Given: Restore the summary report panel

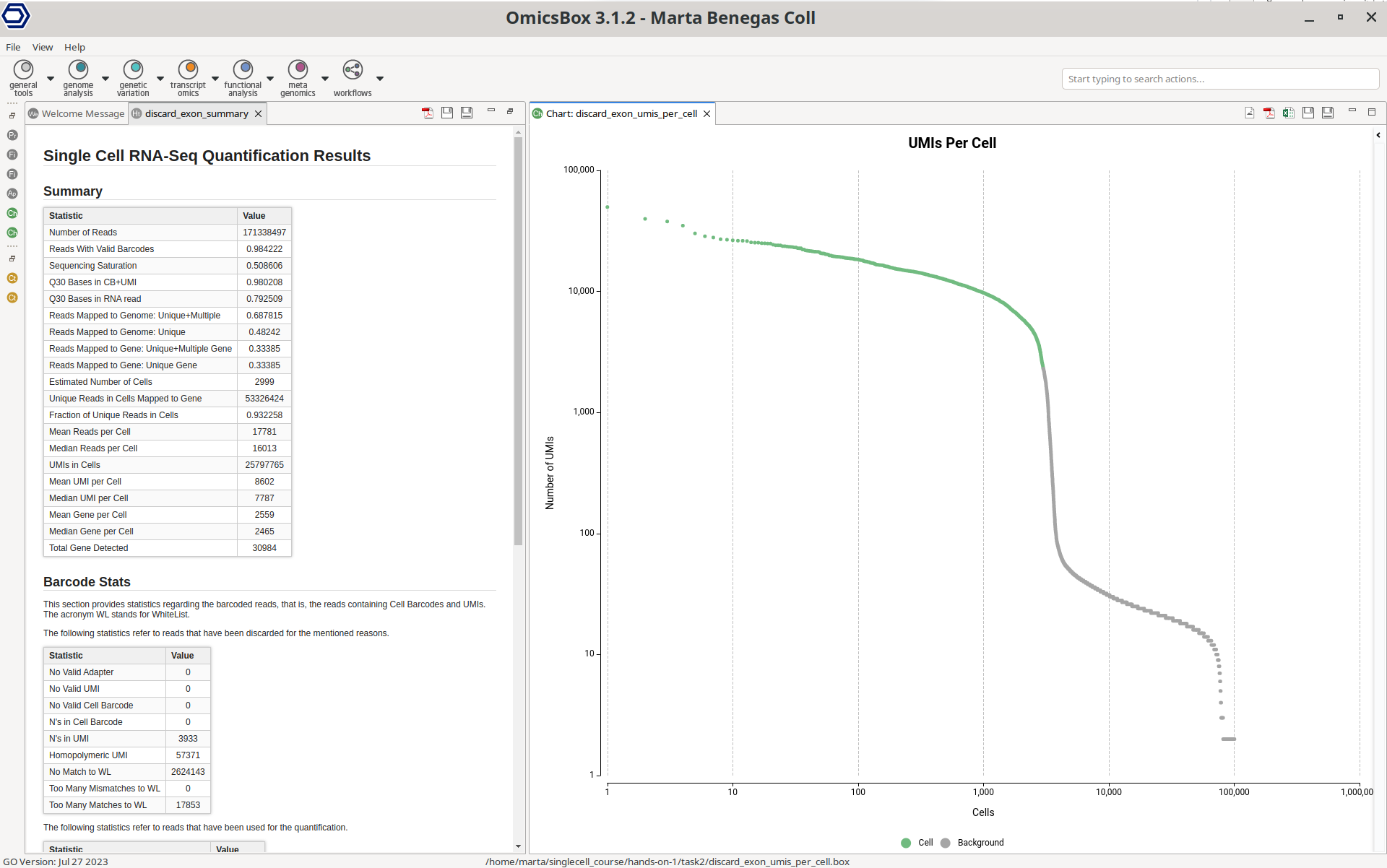Looking at the screenshot, I should (x=510, y=111).
